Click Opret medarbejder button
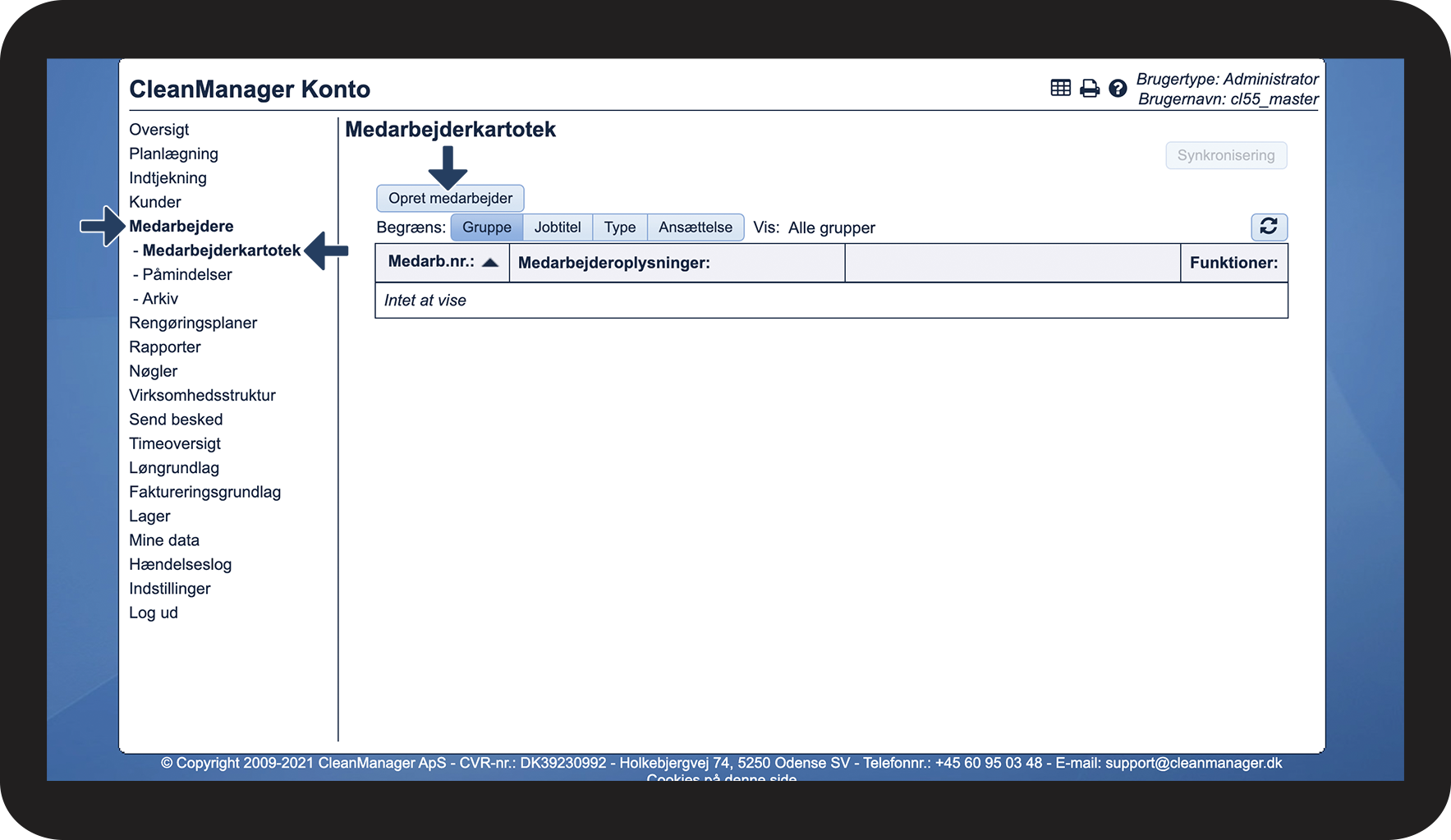This screenshot has height=840, width=1451. [450, 198]
